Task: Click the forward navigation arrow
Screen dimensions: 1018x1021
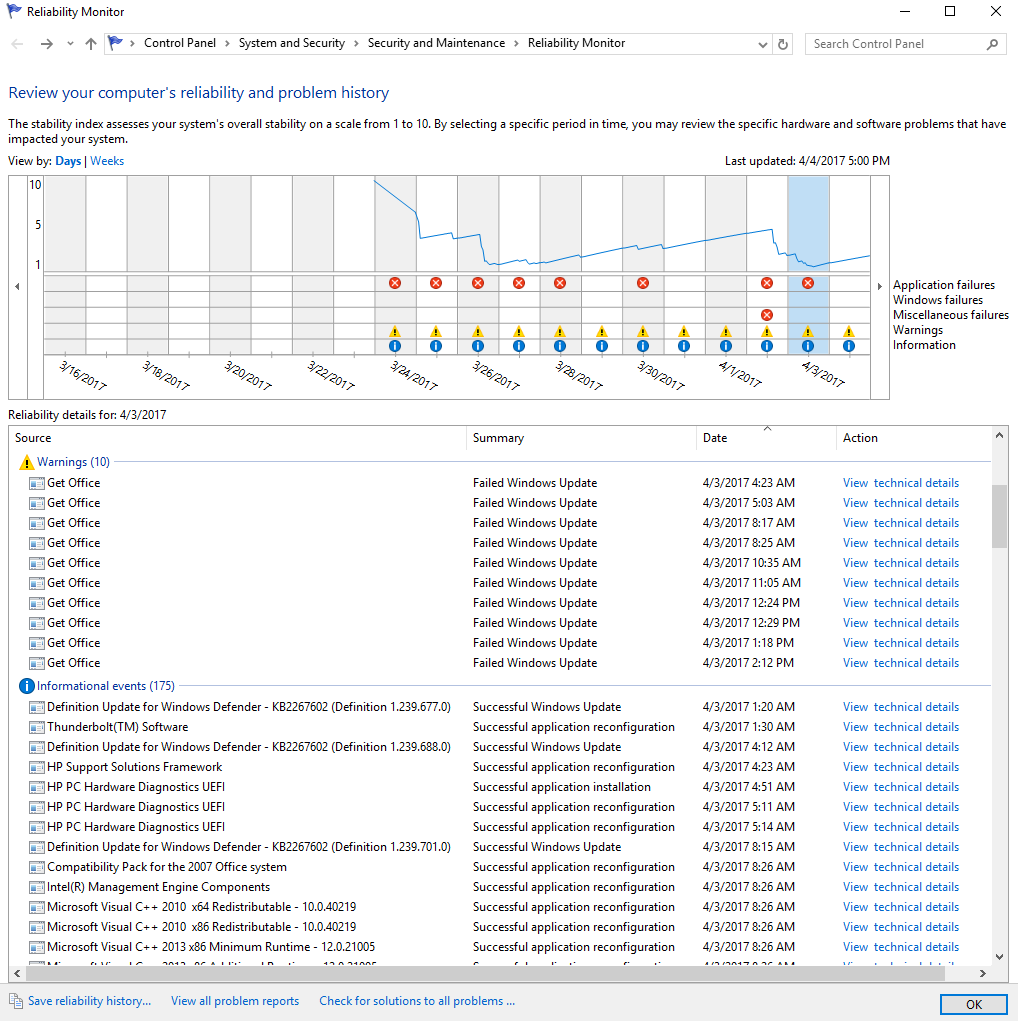Action: 46,44
